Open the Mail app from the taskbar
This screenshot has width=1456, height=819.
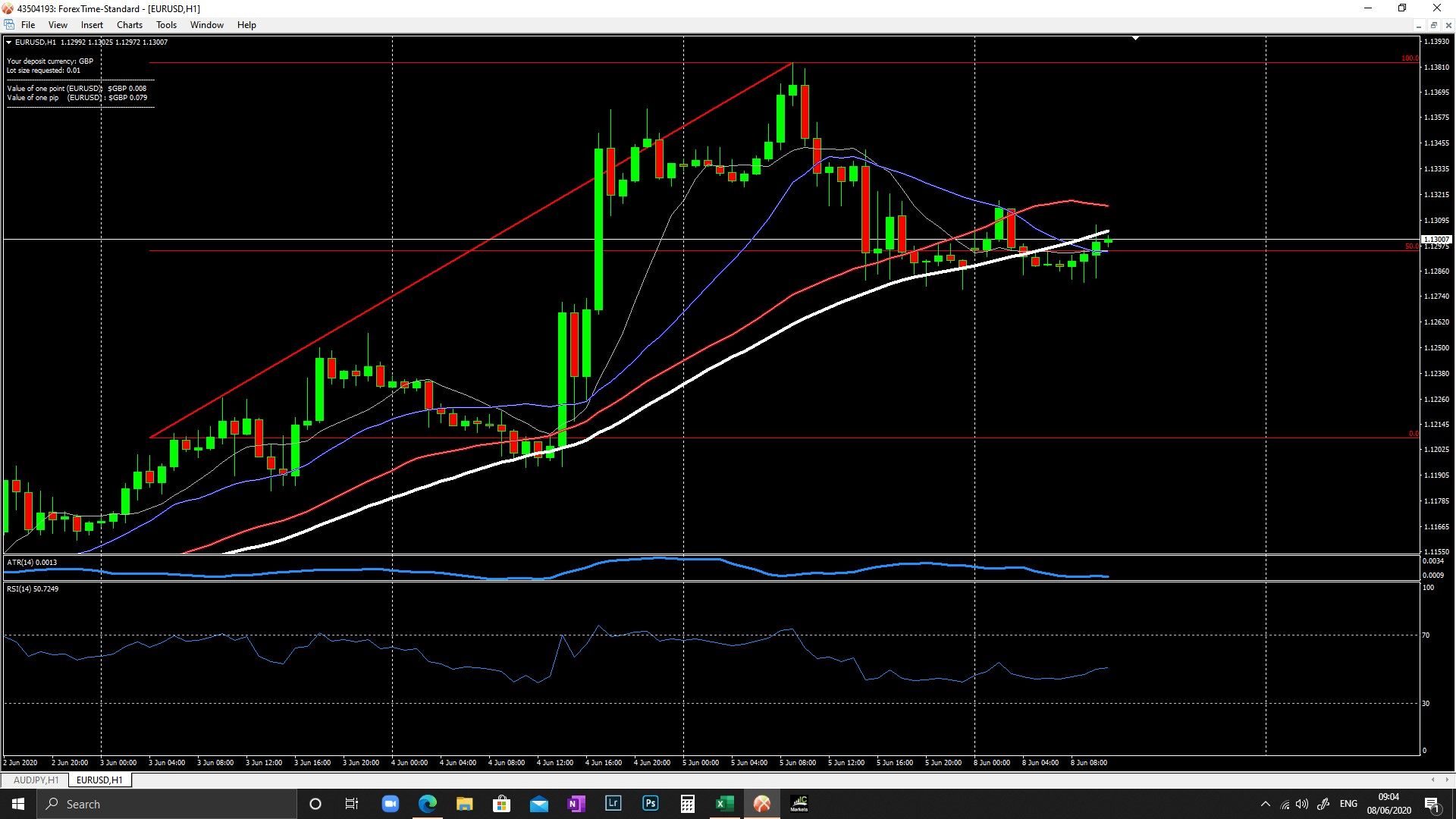click(538, 804)
